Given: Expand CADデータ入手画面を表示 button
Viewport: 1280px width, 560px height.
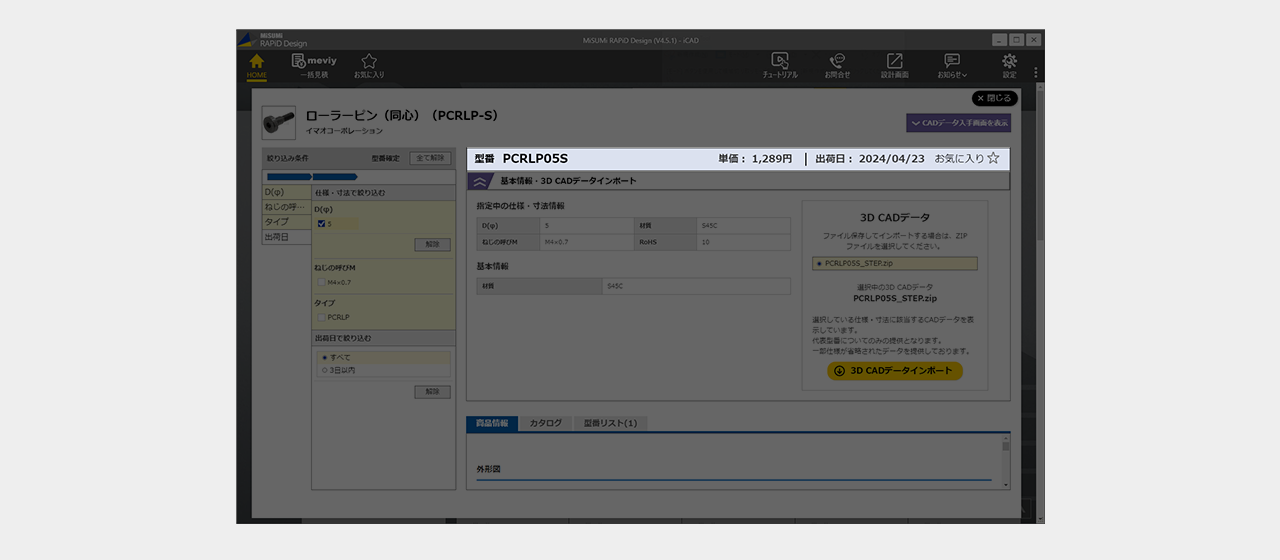Looking at the screenshot, I should 958,123.
